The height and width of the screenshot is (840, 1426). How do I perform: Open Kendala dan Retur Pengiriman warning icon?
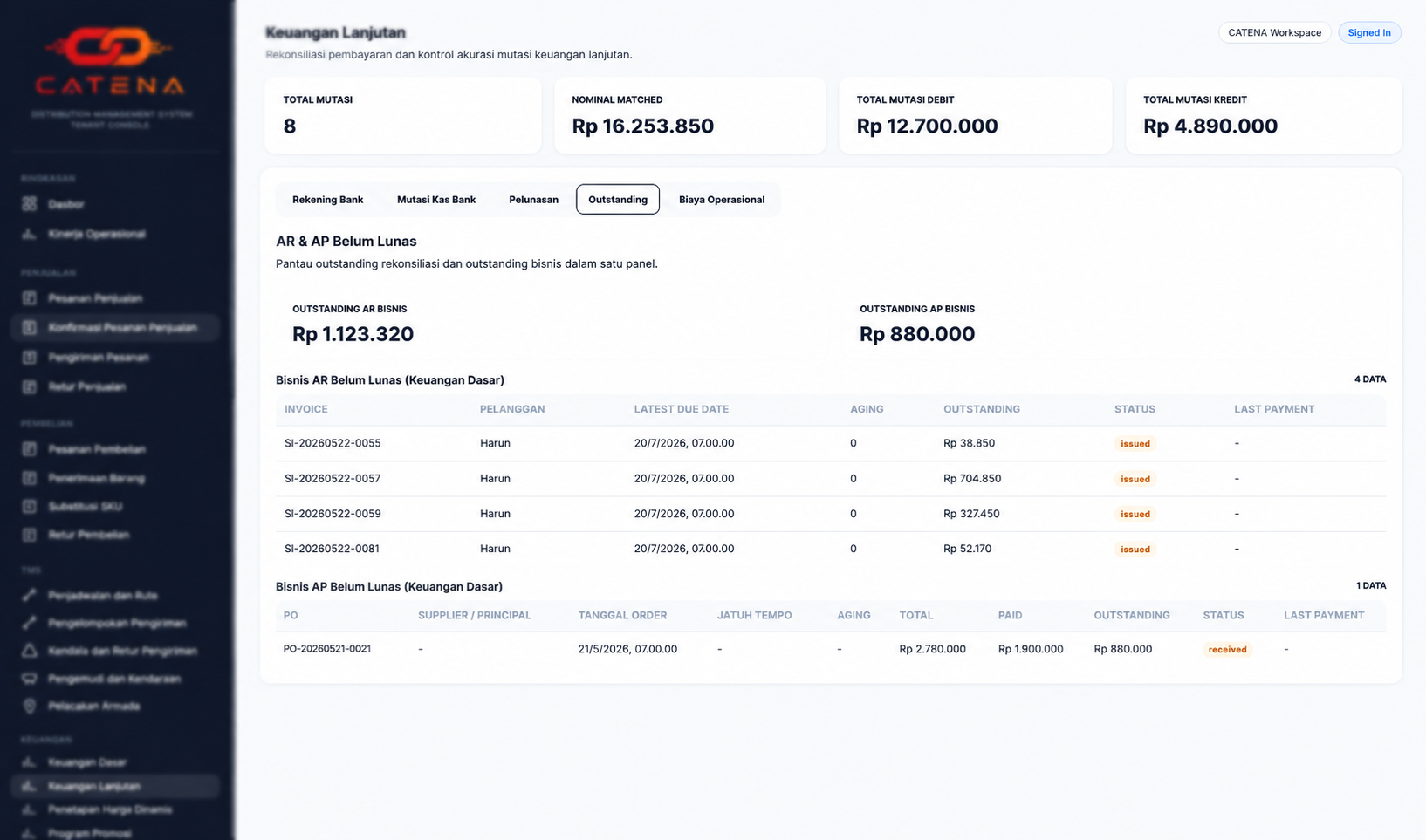30,651
